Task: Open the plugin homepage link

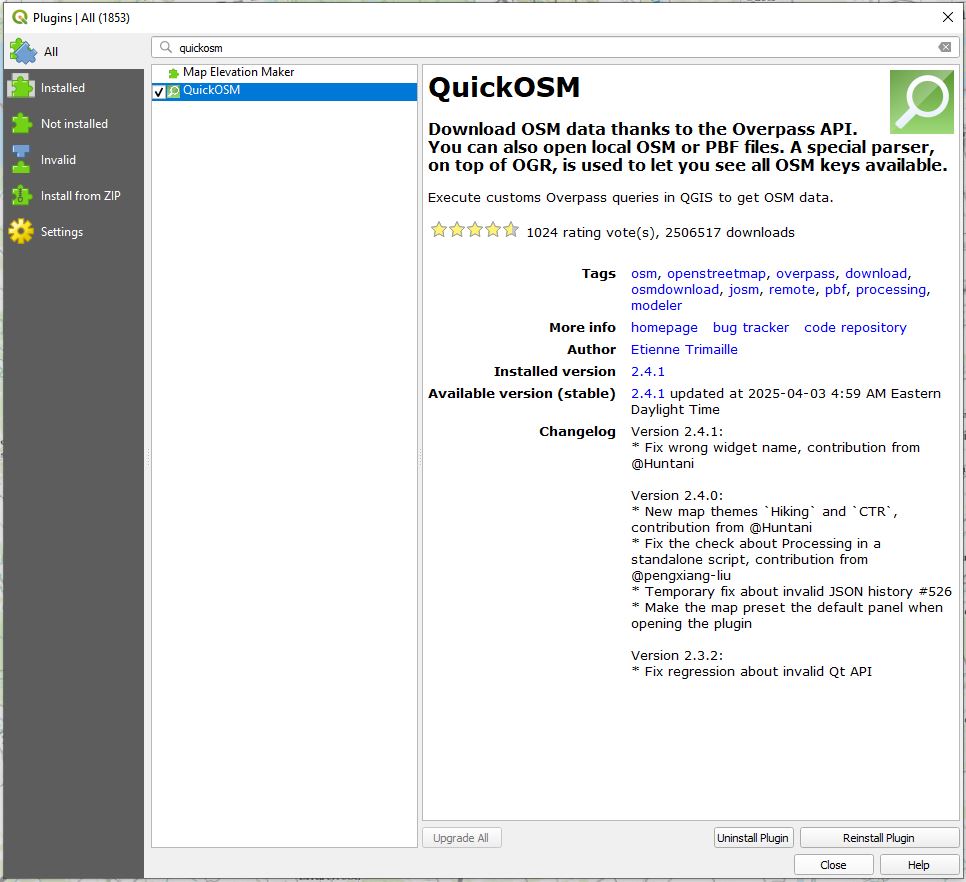Action: (664, 328)
